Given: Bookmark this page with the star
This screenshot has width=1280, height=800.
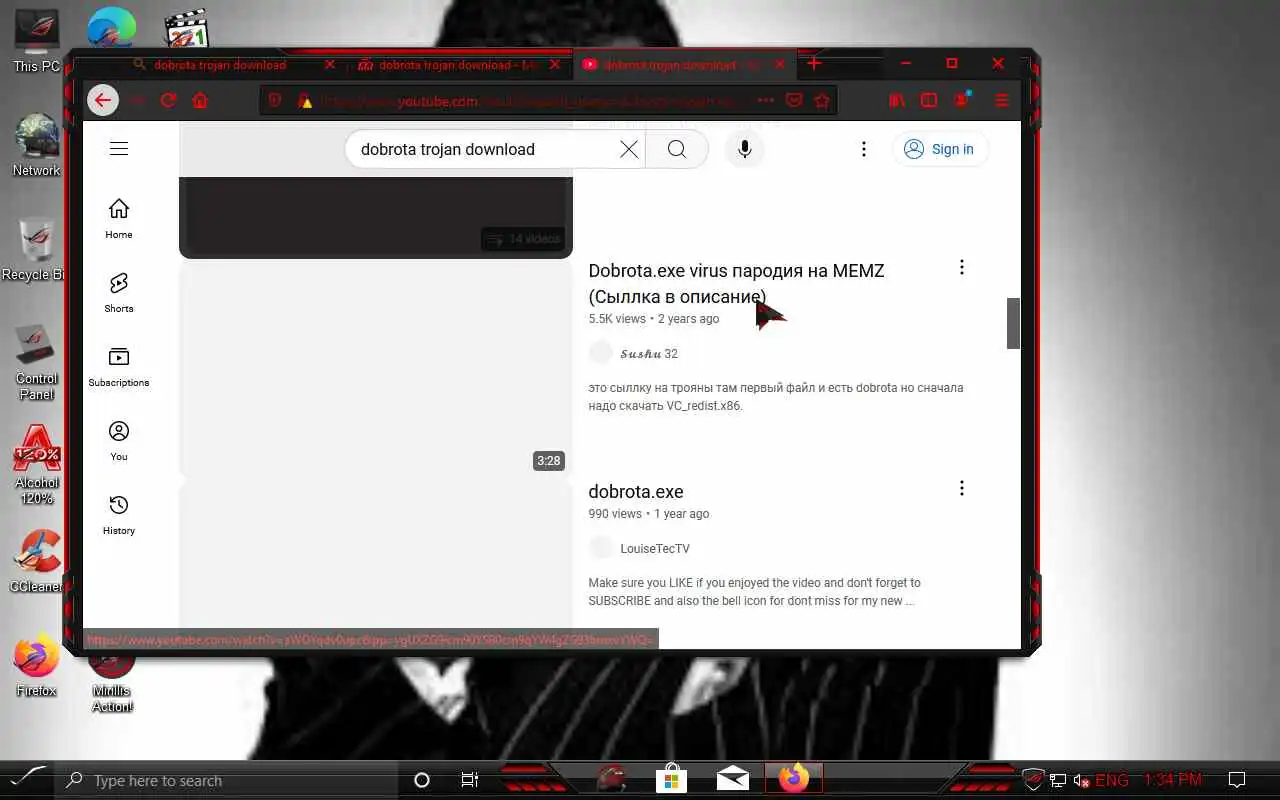Looking at the screenshot, I should pyautogui.click(x=822, y=100).
